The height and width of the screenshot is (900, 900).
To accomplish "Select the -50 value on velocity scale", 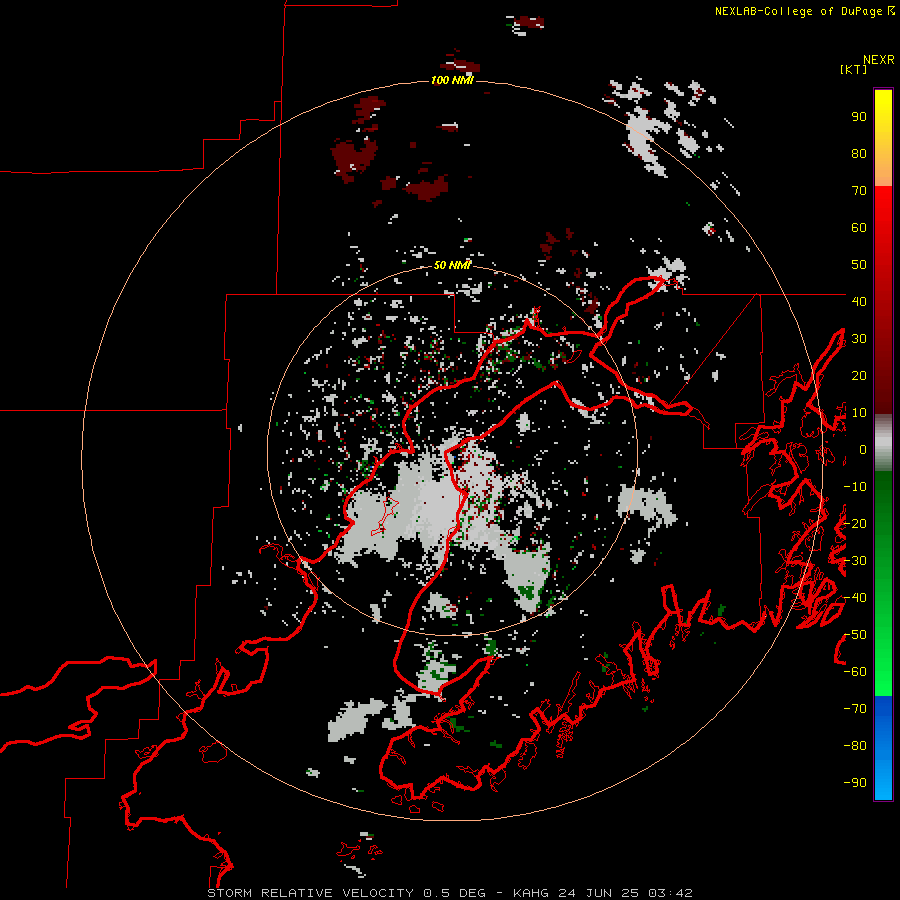I will (x=855, y=635).
